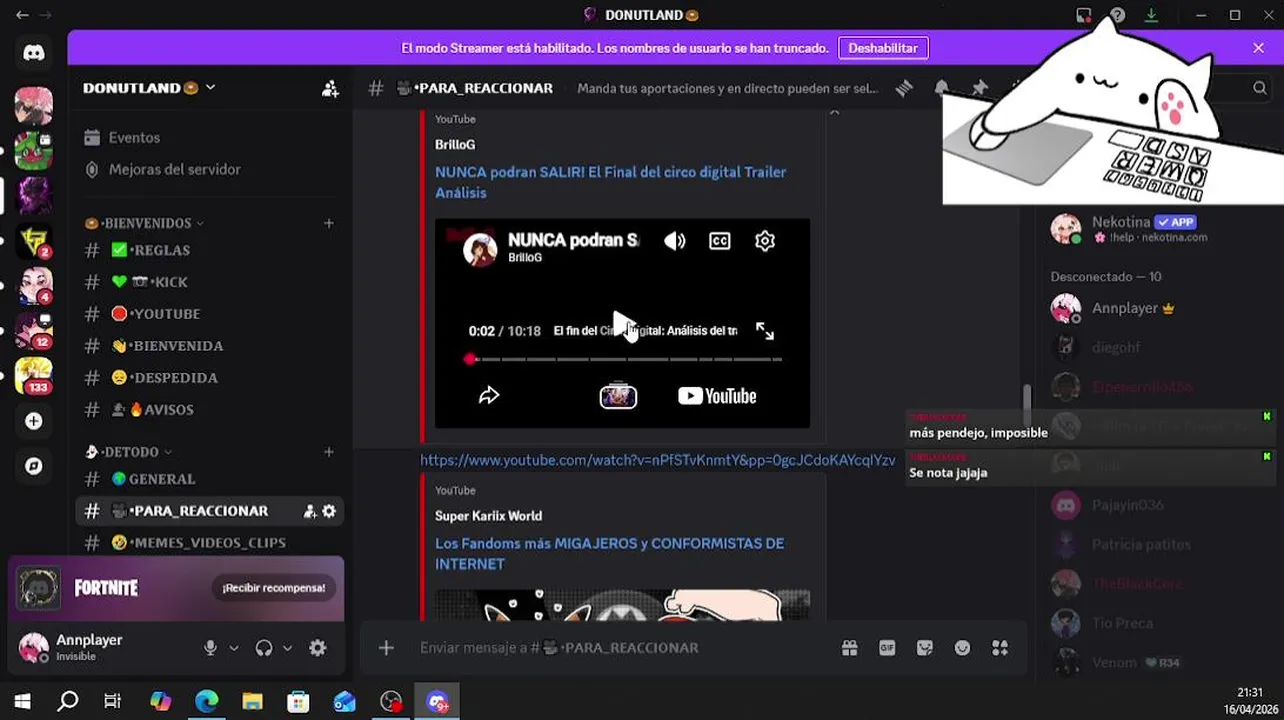Open the GENERAL channel
This screenshot has width=1284, height=720.
[x=210, y=479]
